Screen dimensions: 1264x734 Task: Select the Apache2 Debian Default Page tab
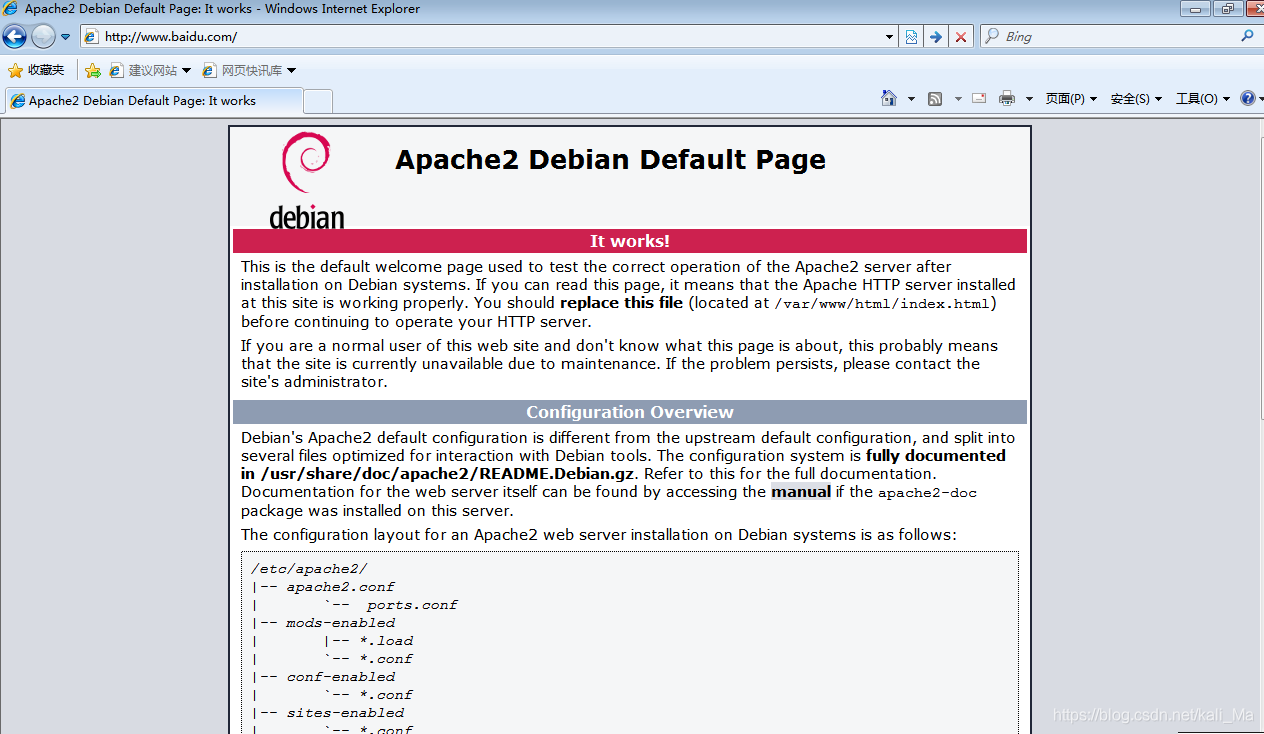point(154,101)
